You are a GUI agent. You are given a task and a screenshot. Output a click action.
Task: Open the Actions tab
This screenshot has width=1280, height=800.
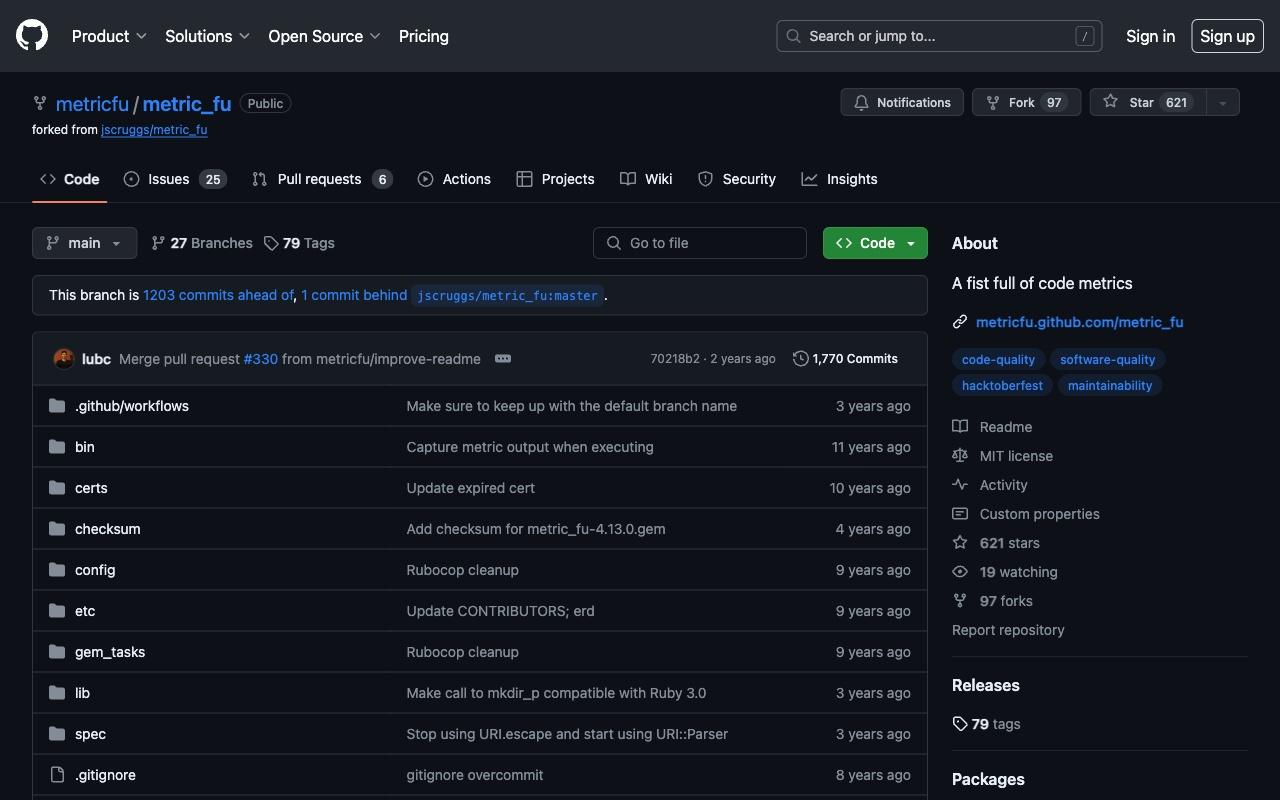tap(454, 179)
